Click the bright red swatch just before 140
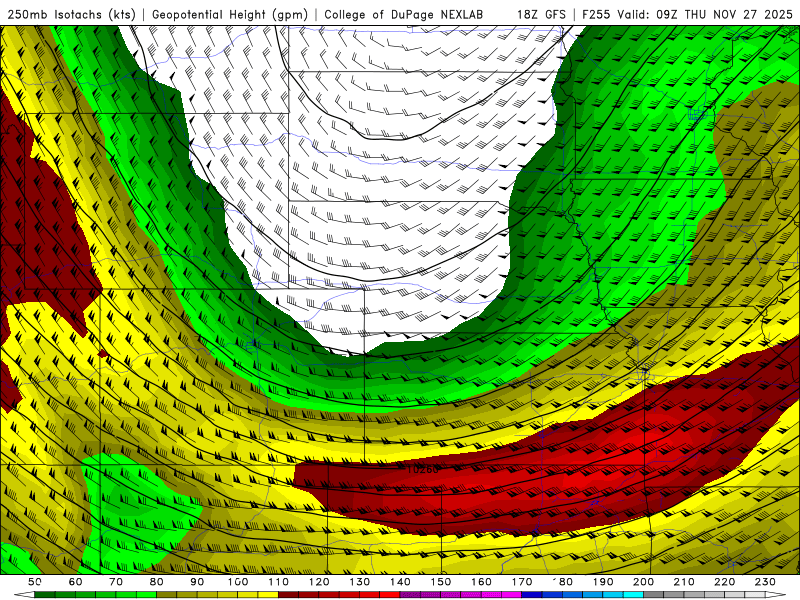Screen dimensions: 800x600 point(390,594)
